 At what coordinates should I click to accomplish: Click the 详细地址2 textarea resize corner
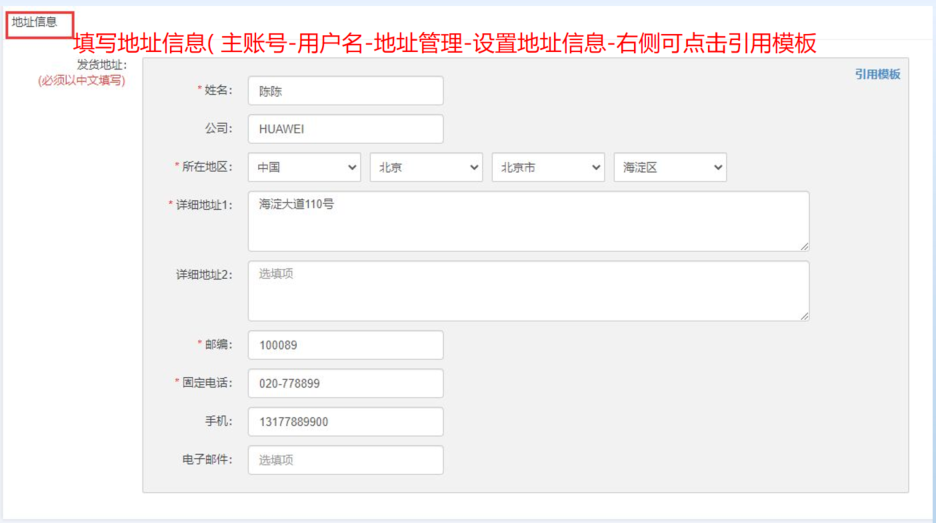[x=804, y=316]
